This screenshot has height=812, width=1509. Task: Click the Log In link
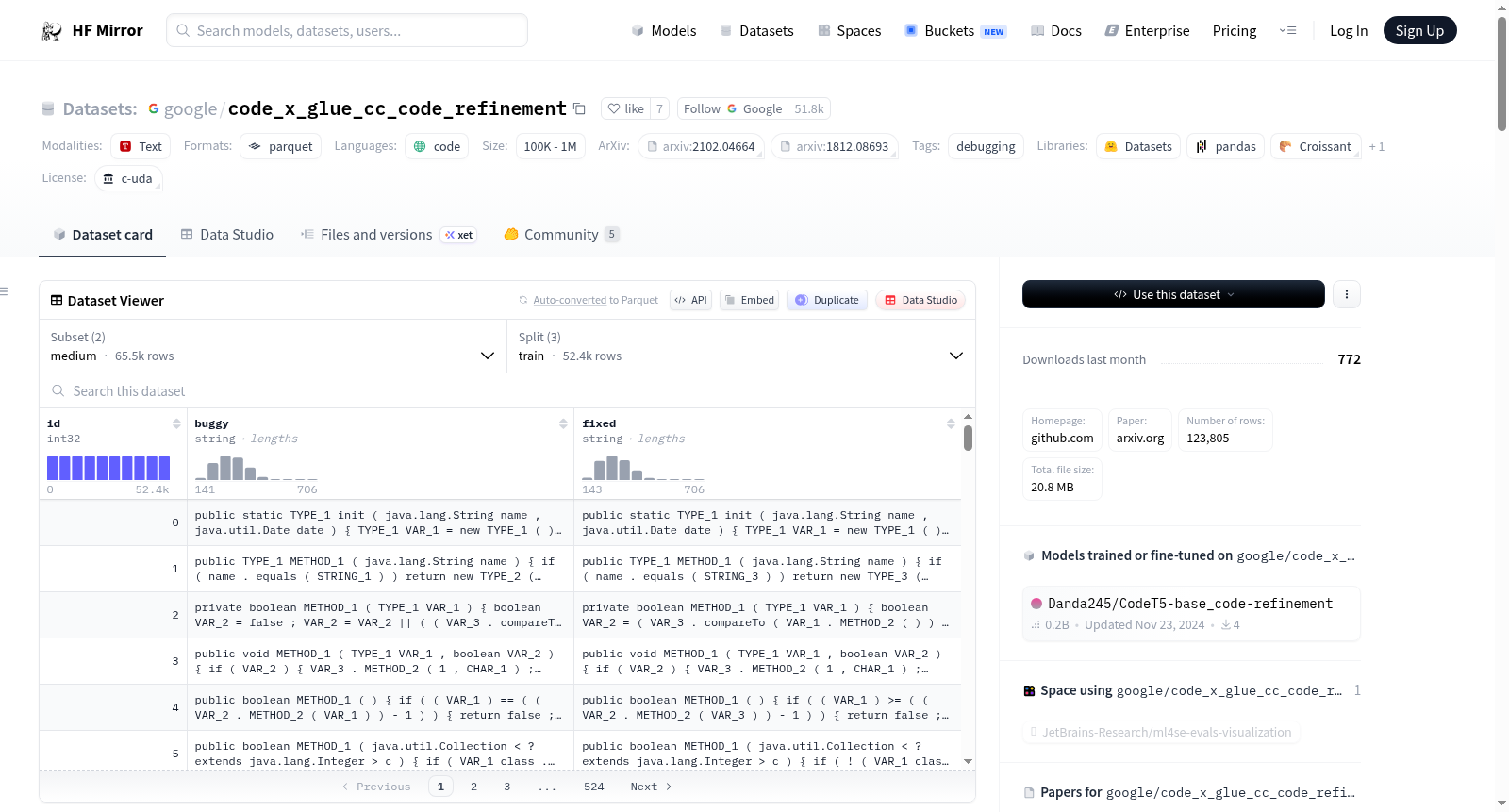pyautogui.click(x=1349, y=31)
